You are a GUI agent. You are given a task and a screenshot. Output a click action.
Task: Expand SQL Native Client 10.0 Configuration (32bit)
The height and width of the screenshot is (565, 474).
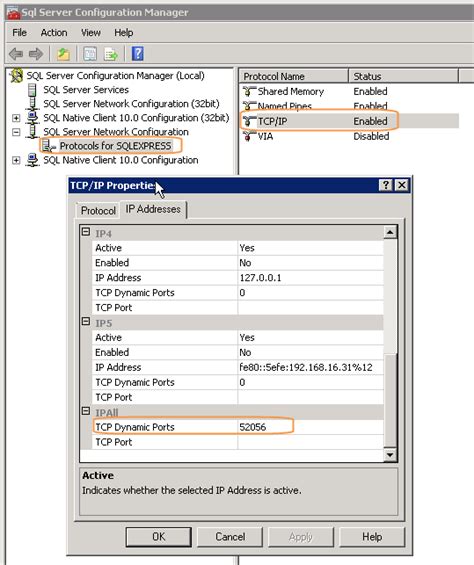click(x=16, y=118)
